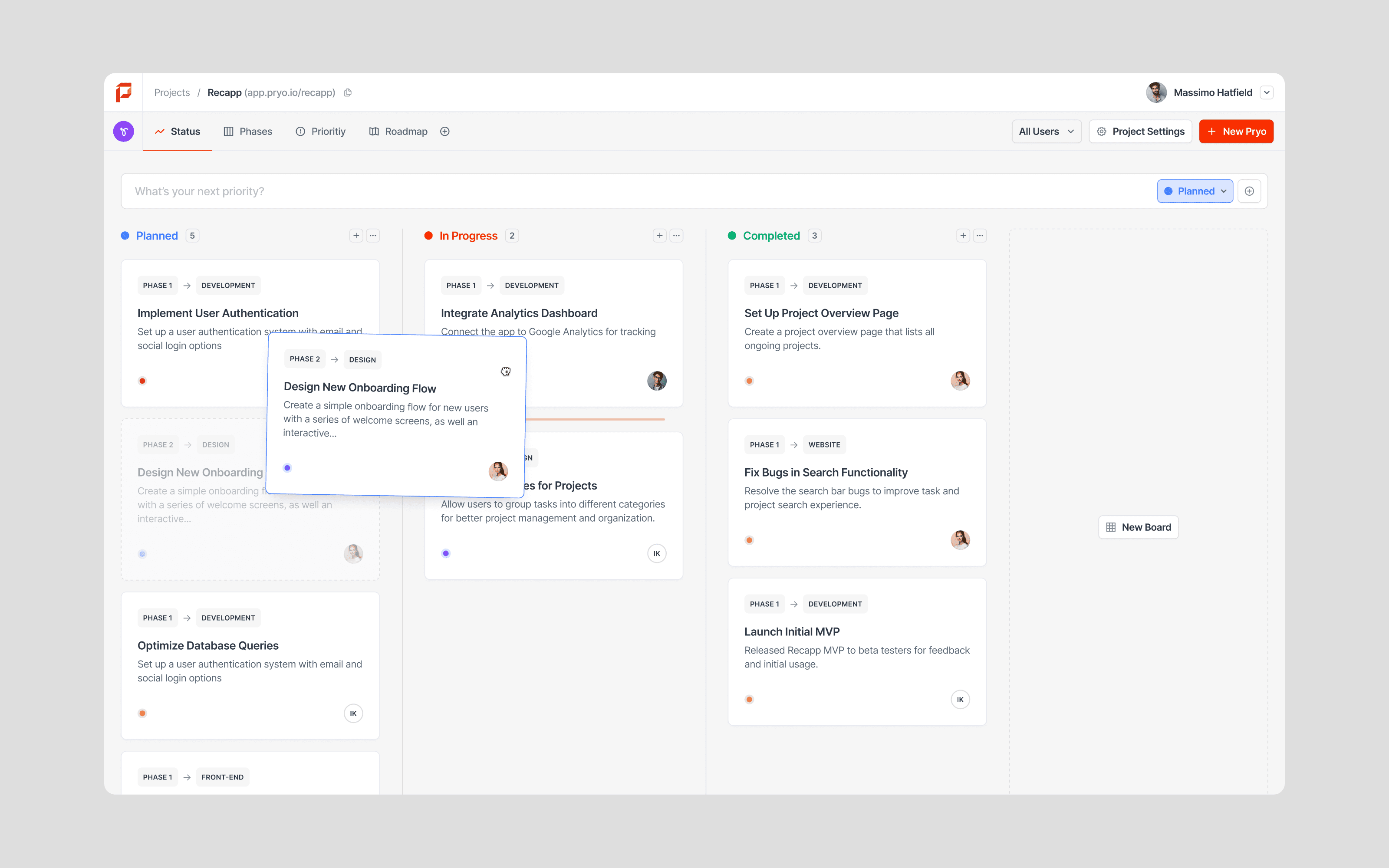The height and width of the screenshot is (868, 1389).
Task: Click purple status dot on dragged onboarding card
Action: [x=287, y=468]
